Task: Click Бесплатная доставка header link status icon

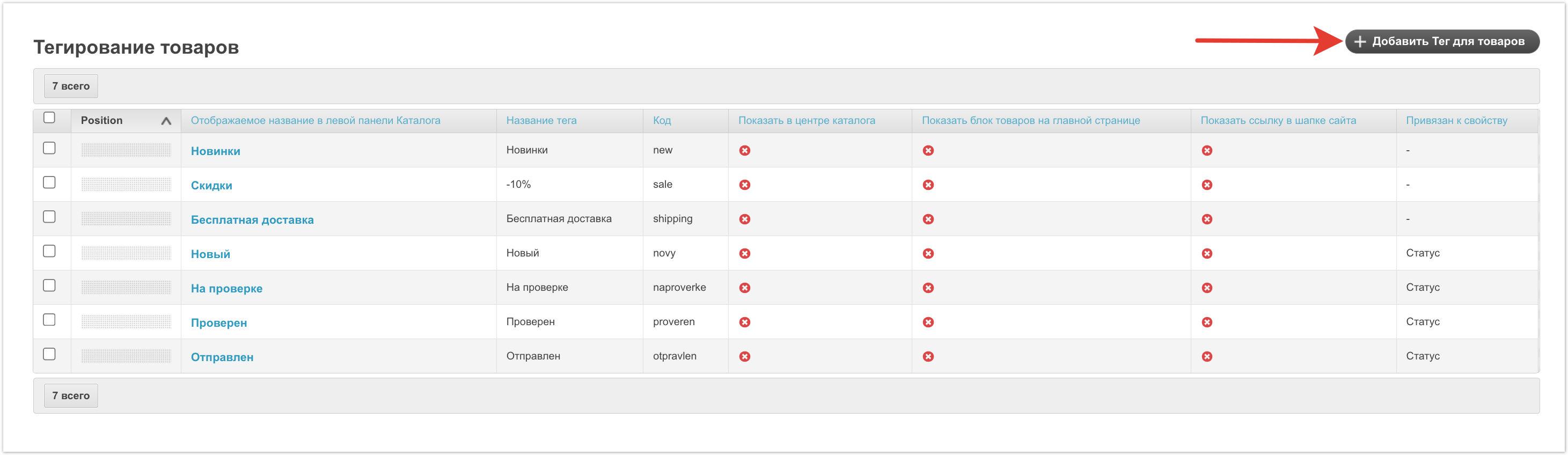Action: pyautogui.click(x=1206, y=219)
